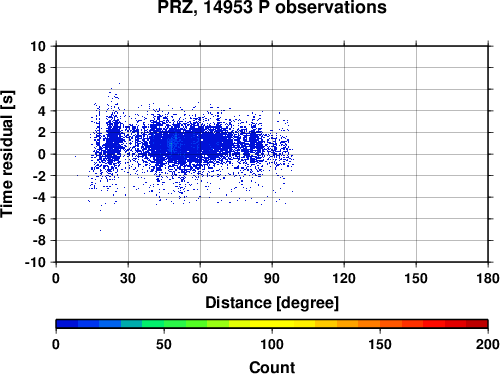Image resolution: width=500 pixels, height=374 pixels.
Task: Click the y-axis tick label '-2'
Action: click(39, 176)
